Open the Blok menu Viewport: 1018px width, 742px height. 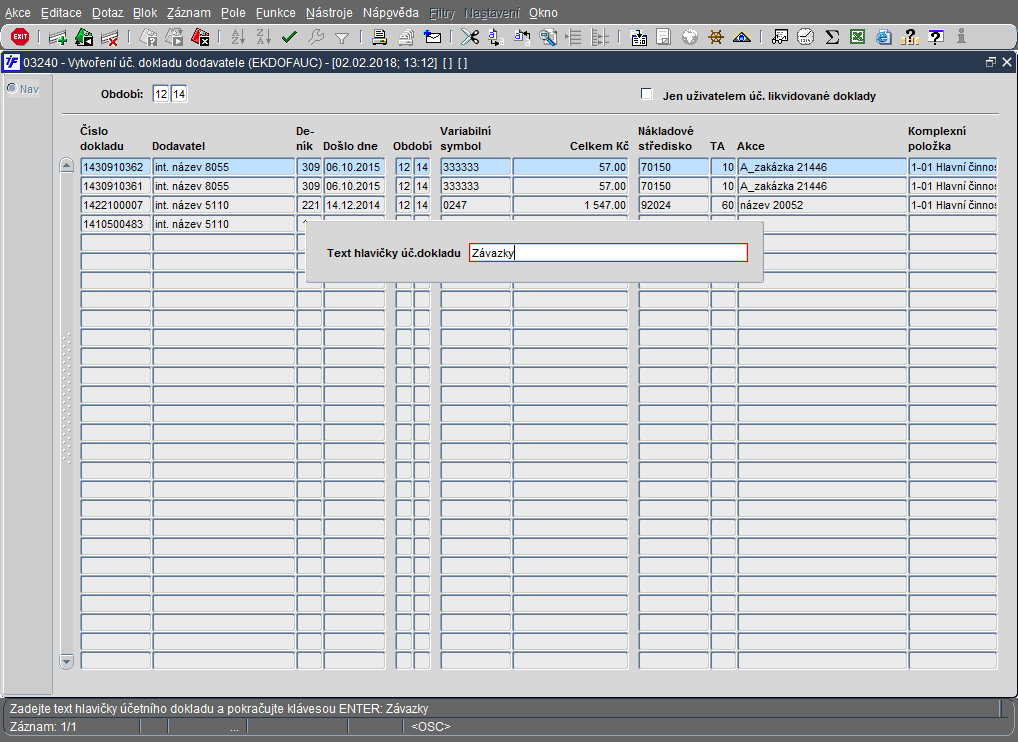tap(145, 13)
